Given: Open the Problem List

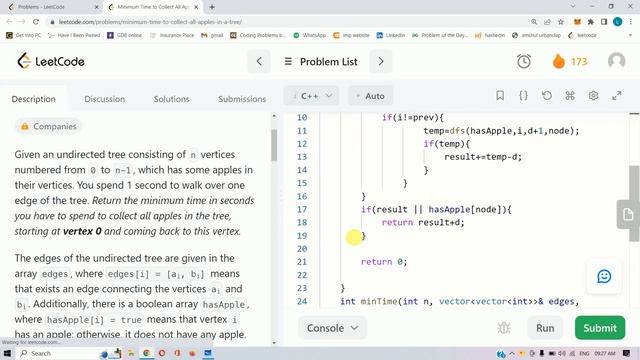Looking at the screenshot, I should coord(321,62).
